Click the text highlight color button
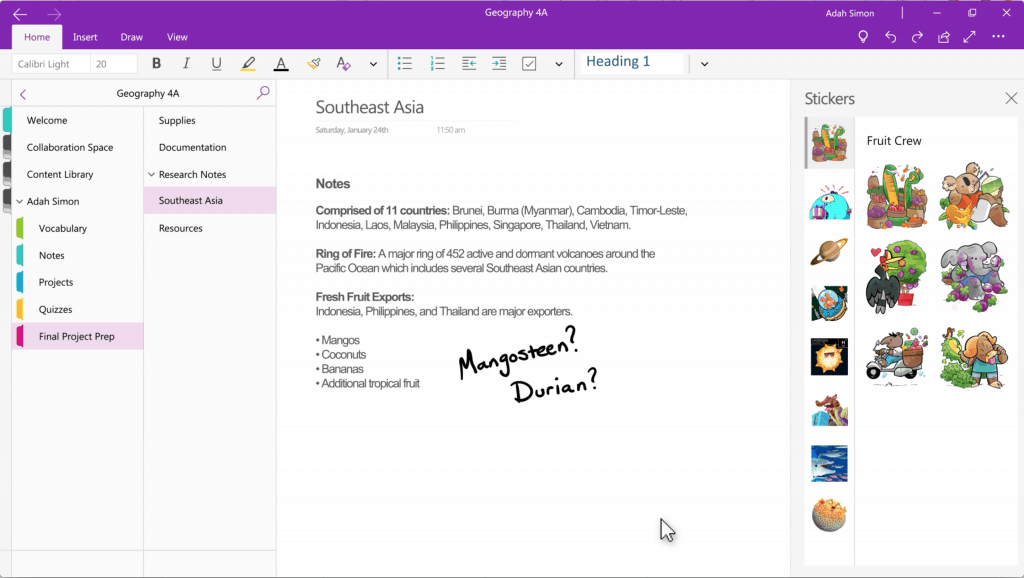The image size is (1024, 578). coord(248,64)
